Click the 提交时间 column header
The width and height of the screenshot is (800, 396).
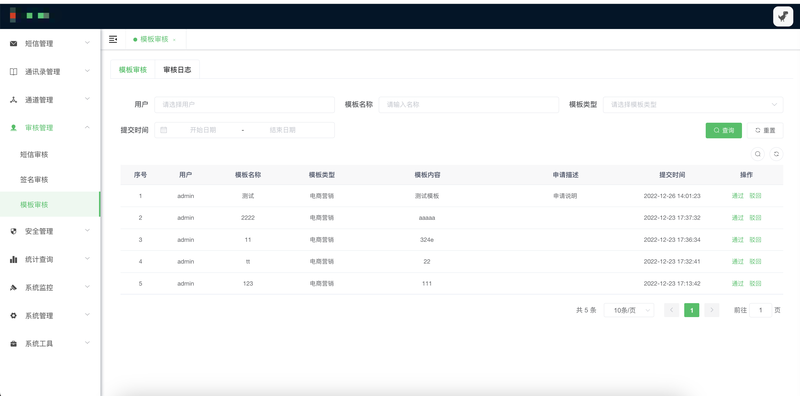coord(672,175)
